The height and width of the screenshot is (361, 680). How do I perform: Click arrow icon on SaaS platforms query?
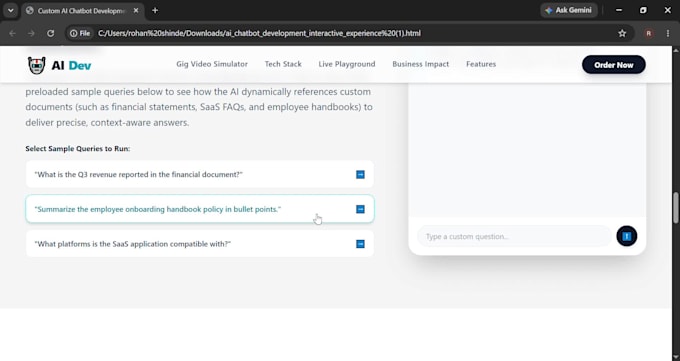tap(360, 244)
